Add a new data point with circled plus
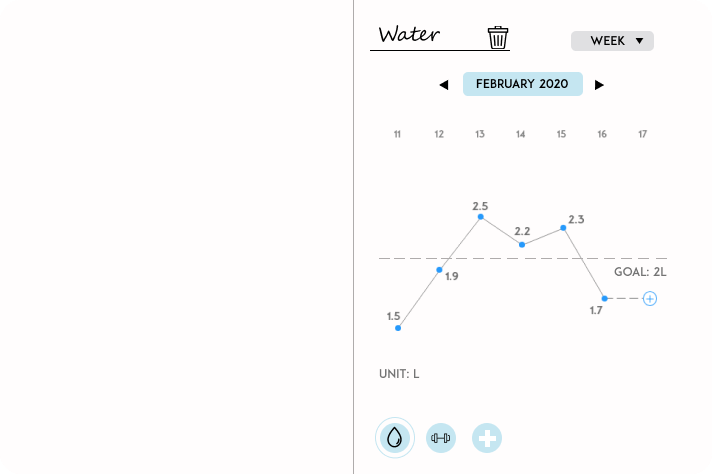Screen dimensions: 712x474 (x=650, y=298)
